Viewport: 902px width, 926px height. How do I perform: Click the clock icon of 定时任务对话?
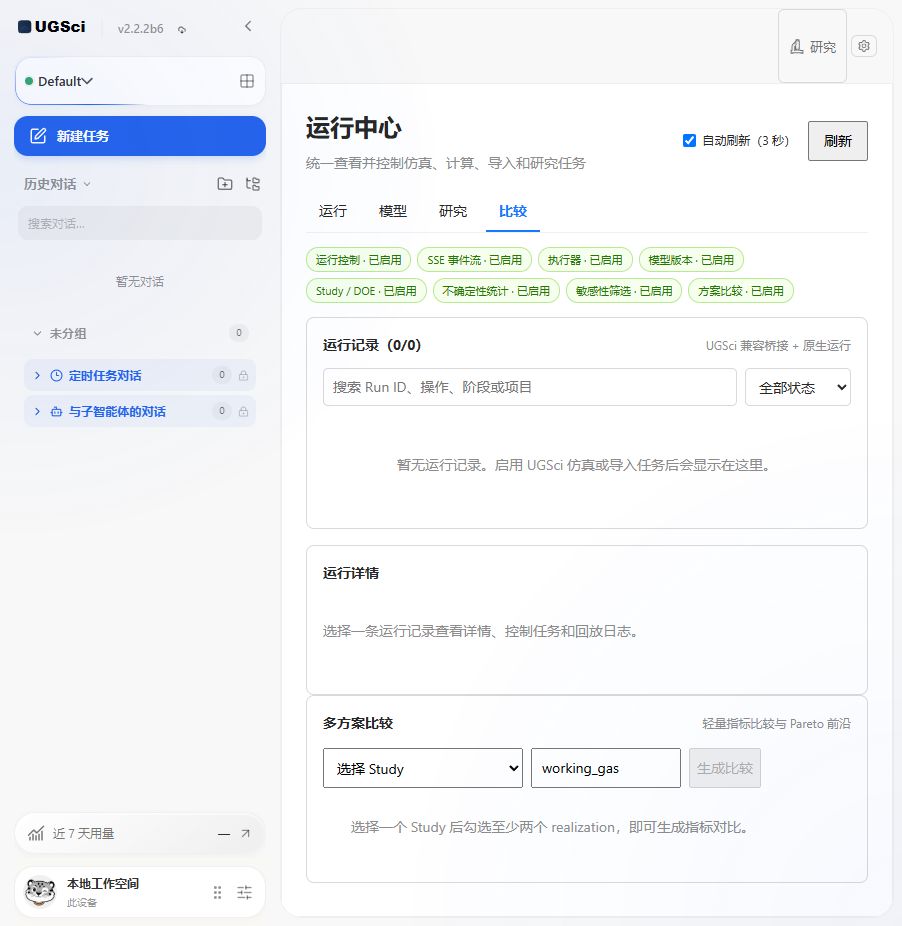tap(56, 376)
